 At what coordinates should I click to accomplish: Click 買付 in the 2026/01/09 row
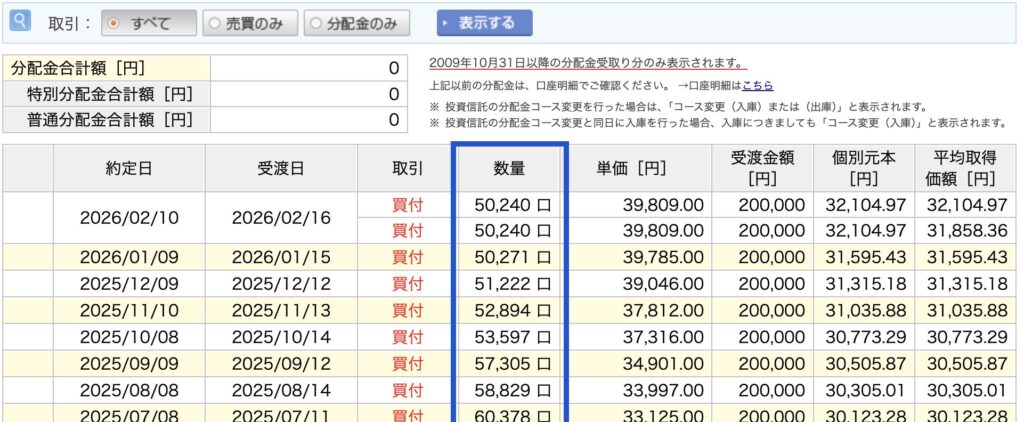(407, 257)
